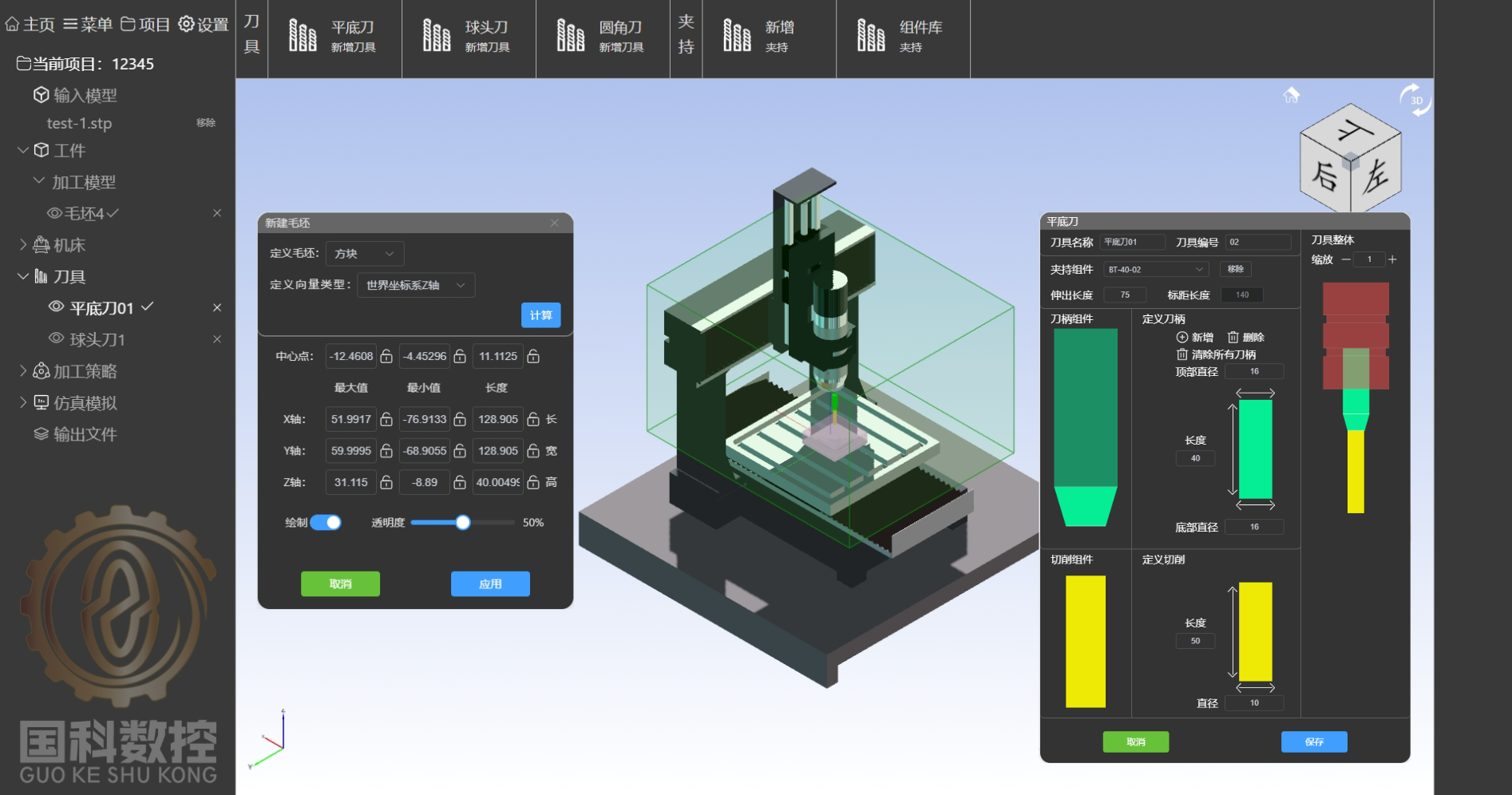1512x795 pixels.
Task: Click the 3D rotate view icon
Action: (1415, 101)
